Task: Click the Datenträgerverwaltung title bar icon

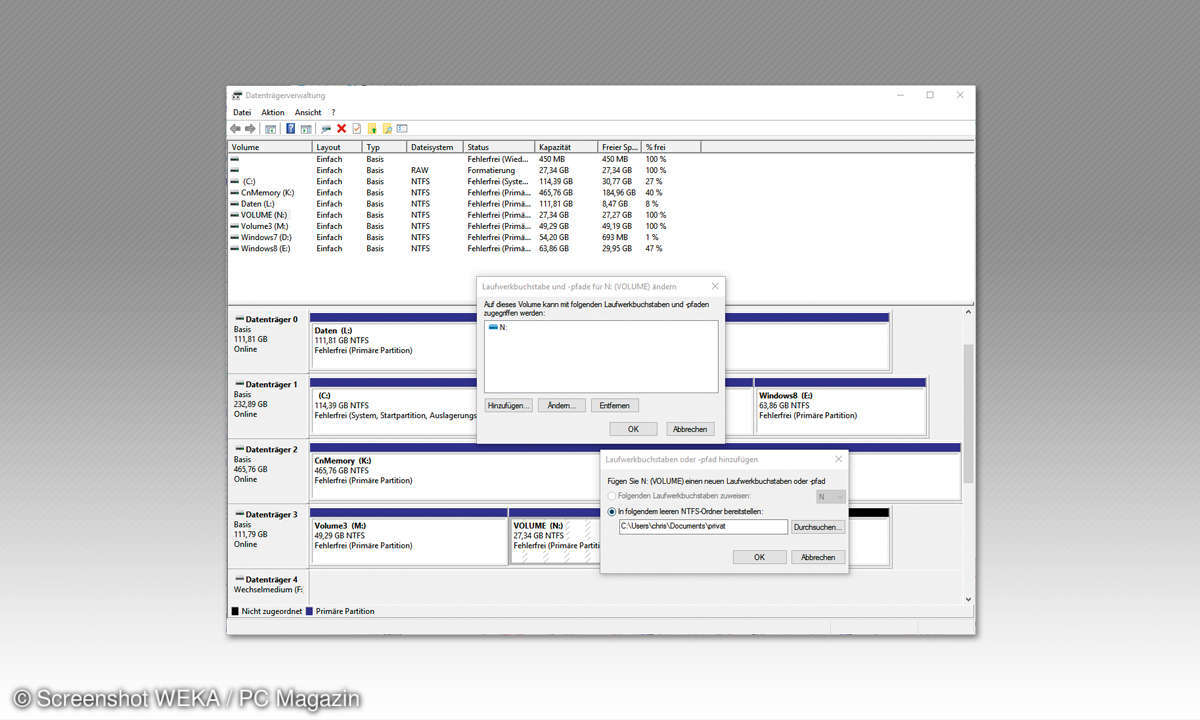Action: [x=237, y=96]
